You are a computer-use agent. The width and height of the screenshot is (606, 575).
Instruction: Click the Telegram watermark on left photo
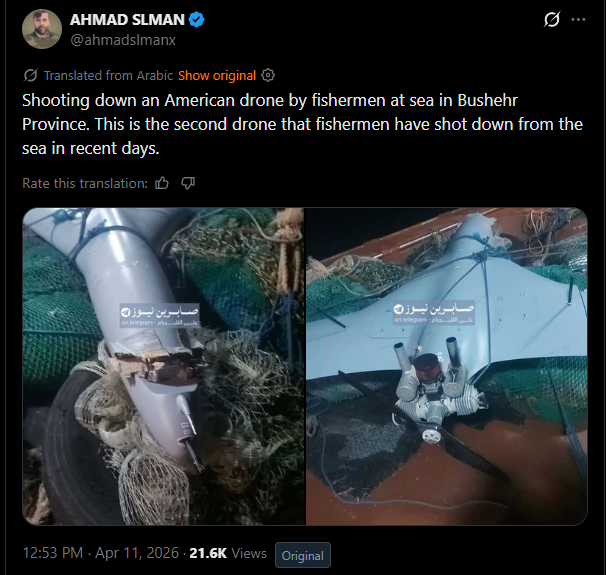(x=160, y=315)
